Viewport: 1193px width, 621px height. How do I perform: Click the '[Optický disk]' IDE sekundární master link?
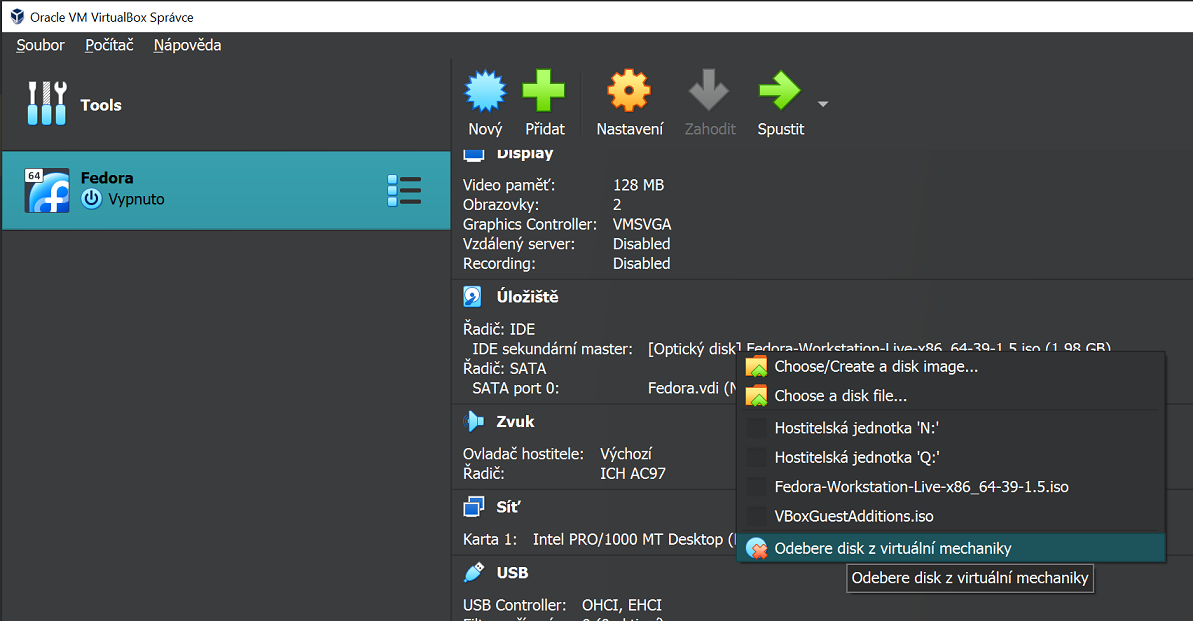(x=693, y=349)
